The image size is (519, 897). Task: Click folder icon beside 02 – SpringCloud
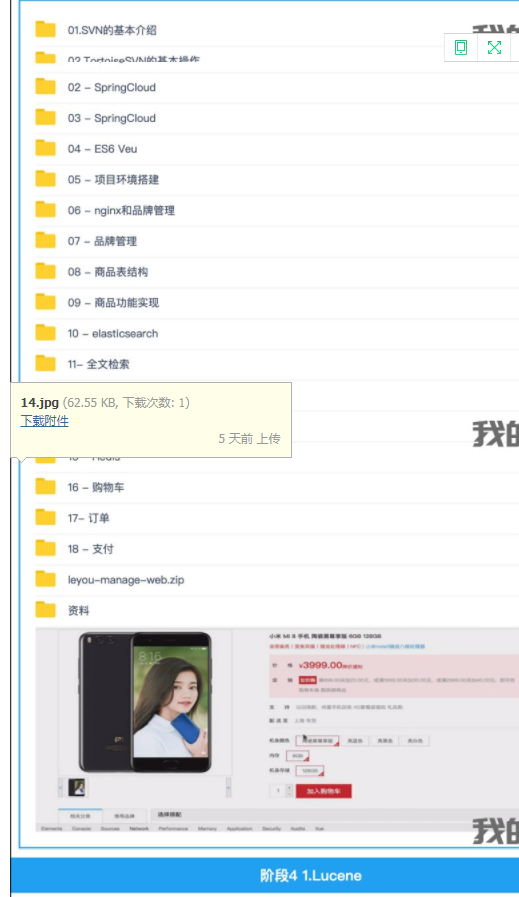[45, 87]
